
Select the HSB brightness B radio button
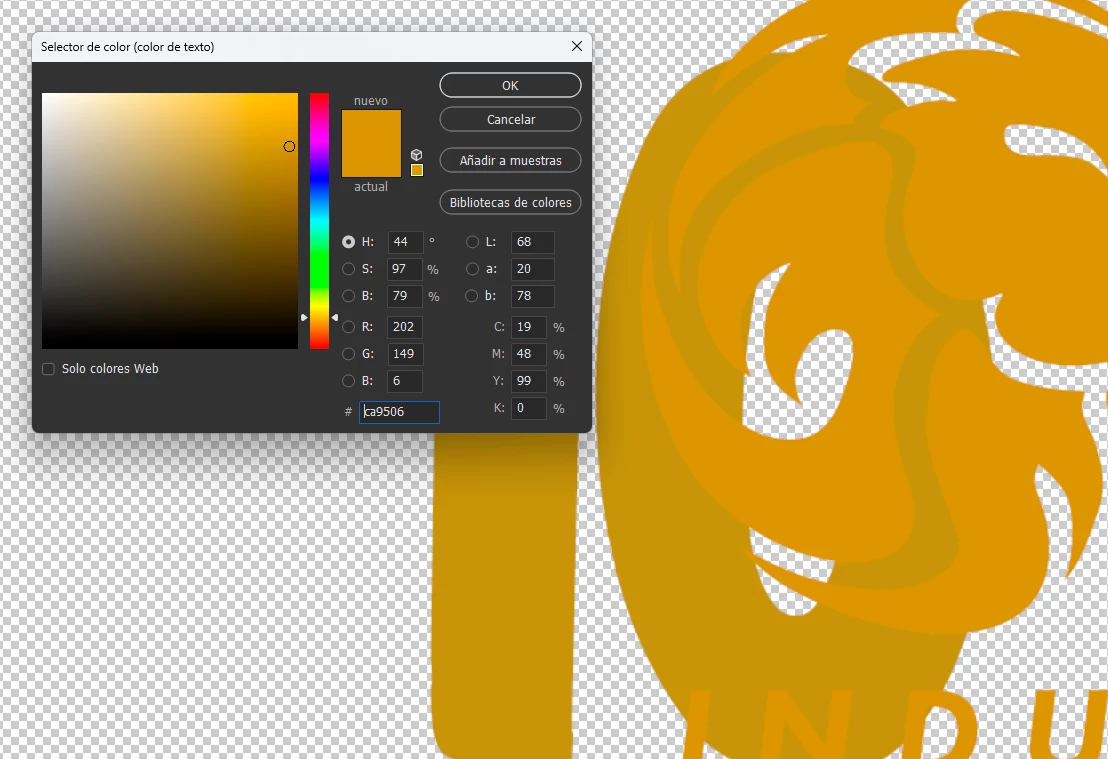coord(348,295)
